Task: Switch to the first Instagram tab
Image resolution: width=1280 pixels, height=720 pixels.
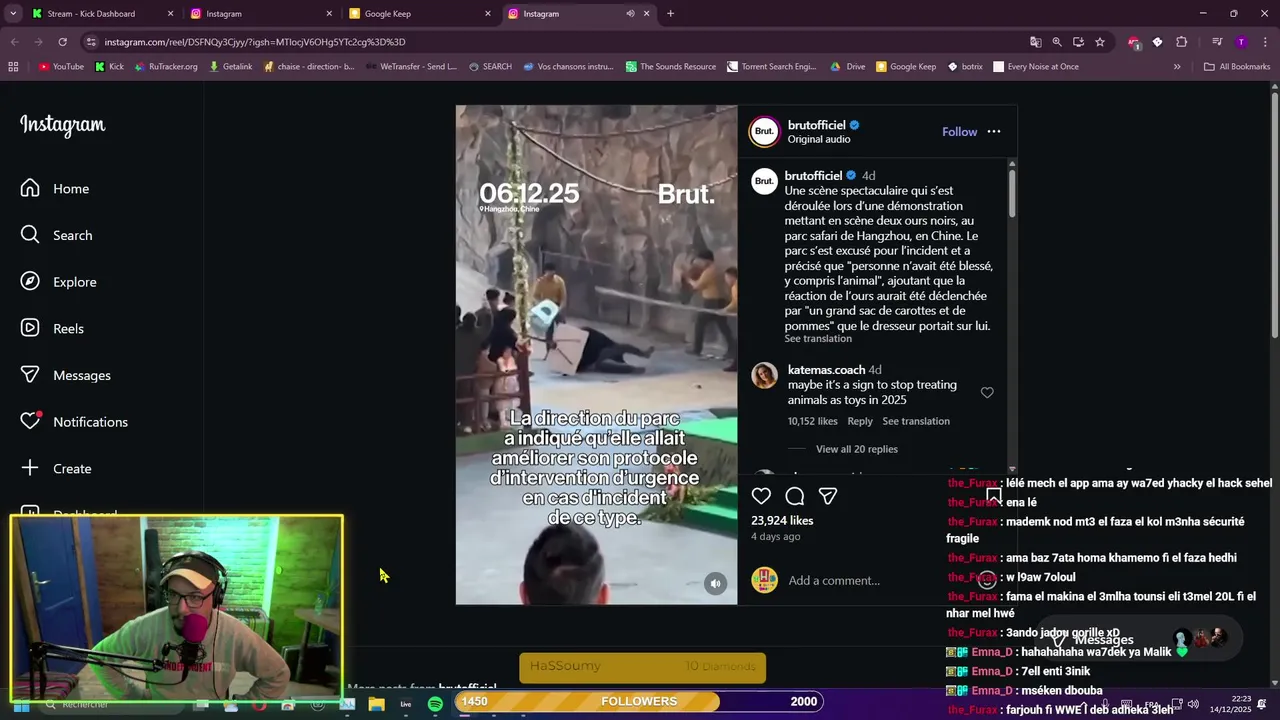Action: 262,14
